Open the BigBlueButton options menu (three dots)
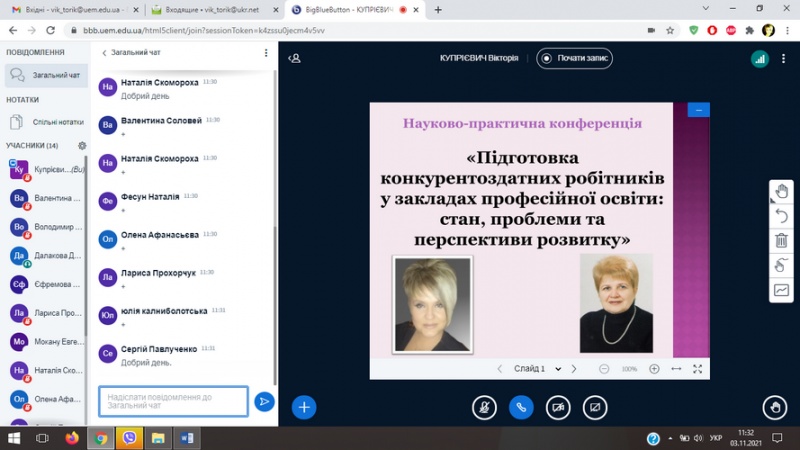This screenshot has height=450, width=800. (783, 59)
